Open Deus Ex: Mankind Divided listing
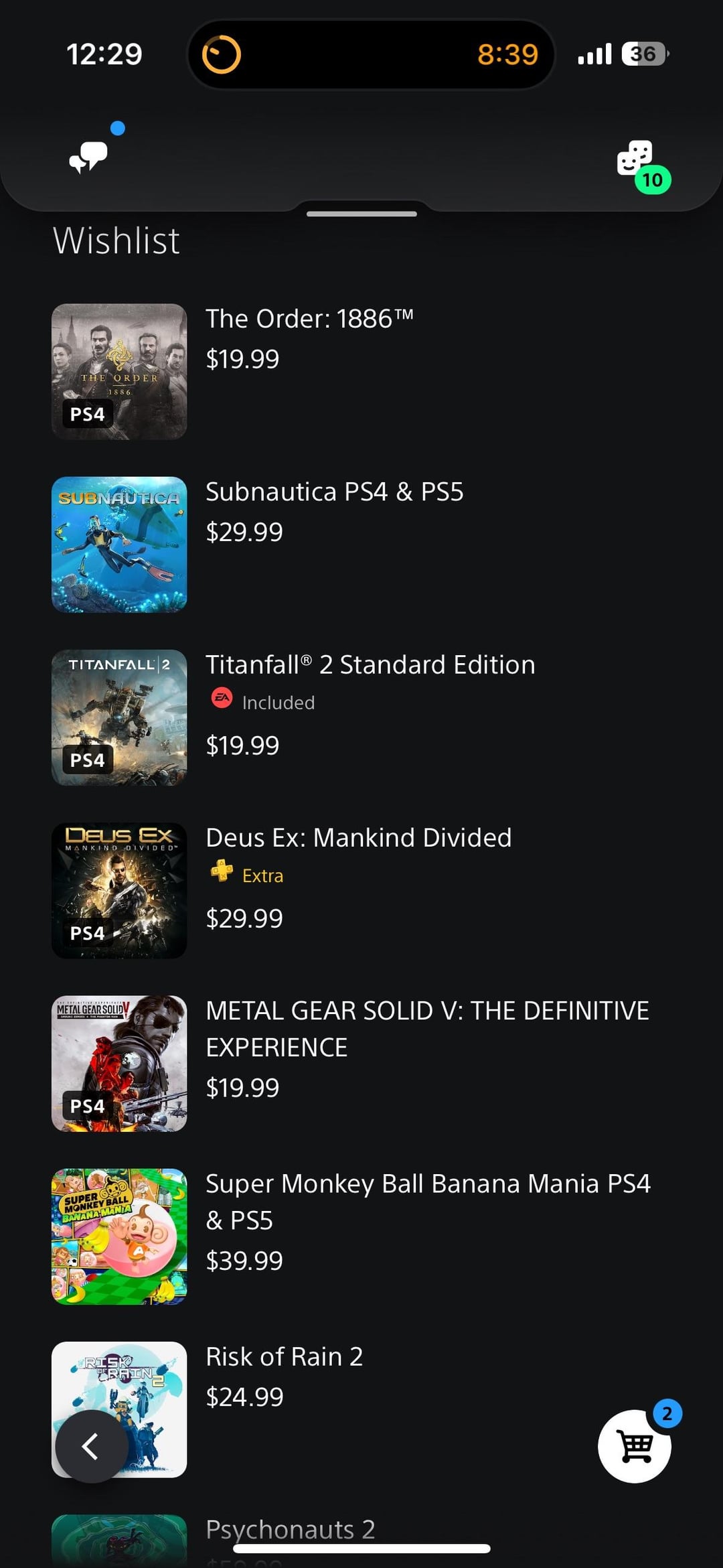 (x=358, y=838)
